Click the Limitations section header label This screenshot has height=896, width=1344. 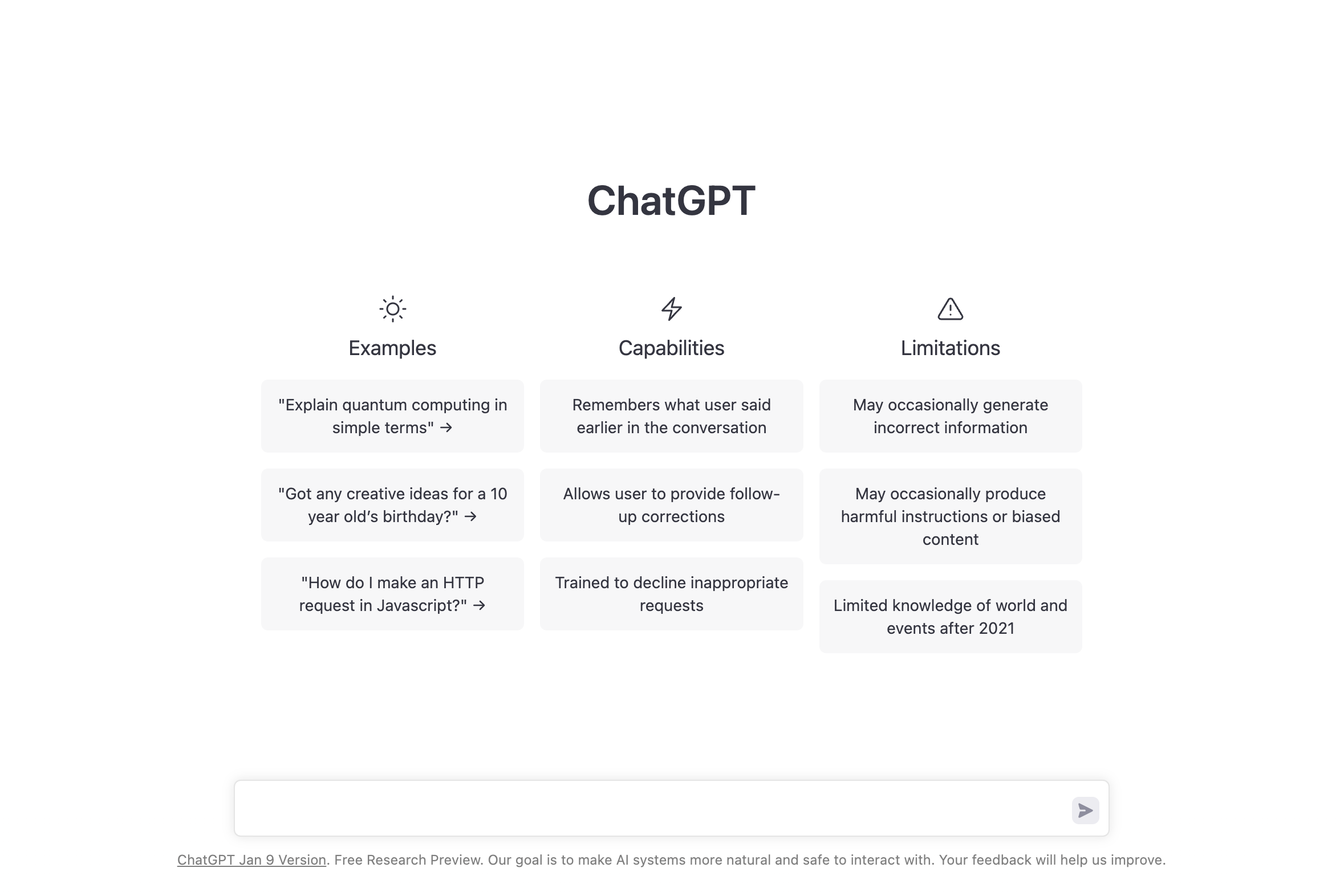[950, 347]
